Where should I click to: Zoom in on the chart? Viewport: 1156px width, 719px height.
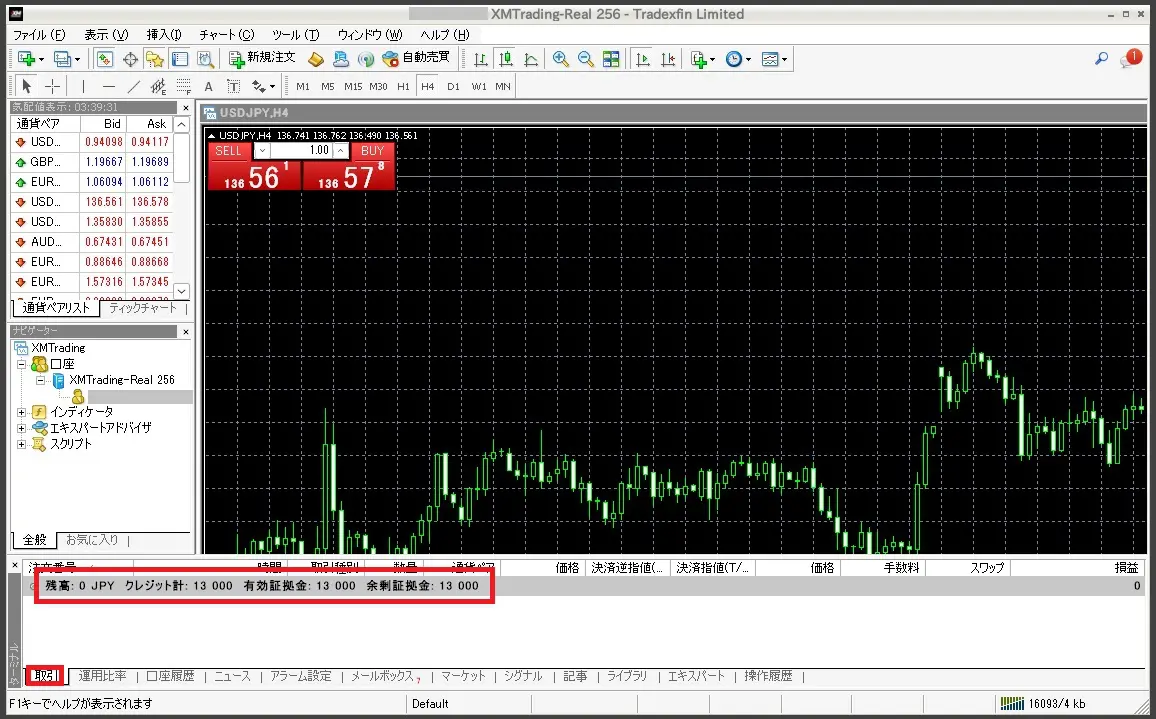(561, 59)
